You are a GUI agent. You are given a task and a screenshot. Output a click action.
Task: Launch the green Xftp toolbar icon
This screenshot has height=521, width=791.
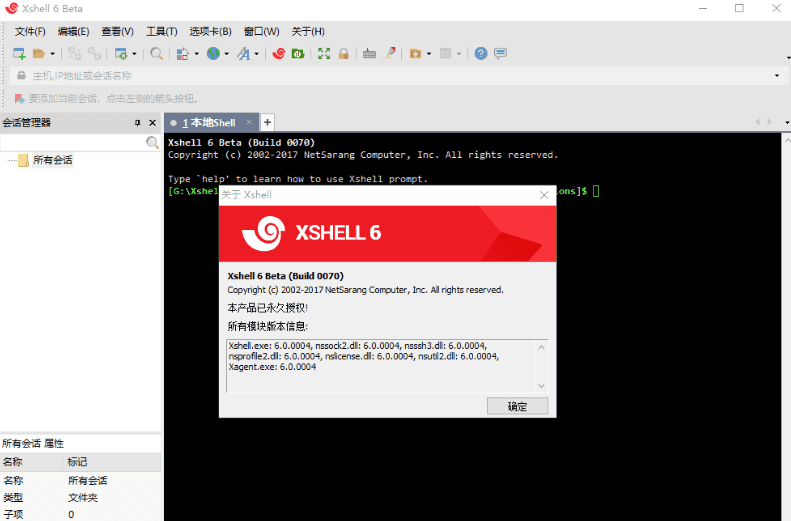tap(298, 53)
